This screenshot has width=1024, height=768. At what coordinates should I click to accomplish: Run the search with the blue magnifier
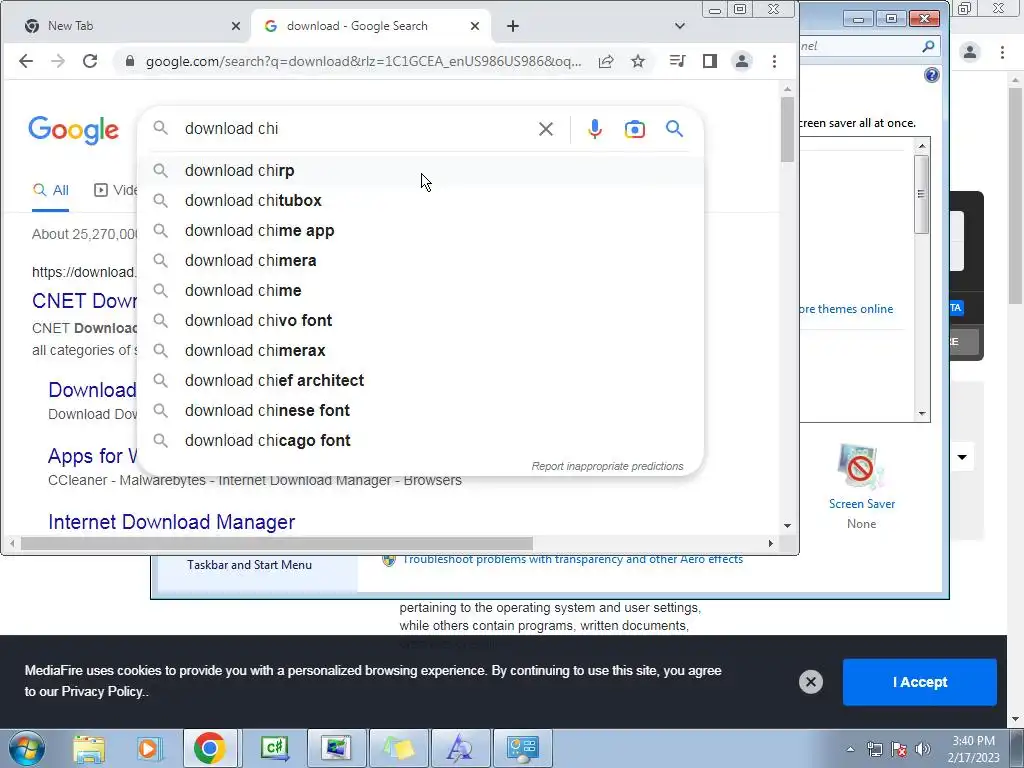pos(675,129)
